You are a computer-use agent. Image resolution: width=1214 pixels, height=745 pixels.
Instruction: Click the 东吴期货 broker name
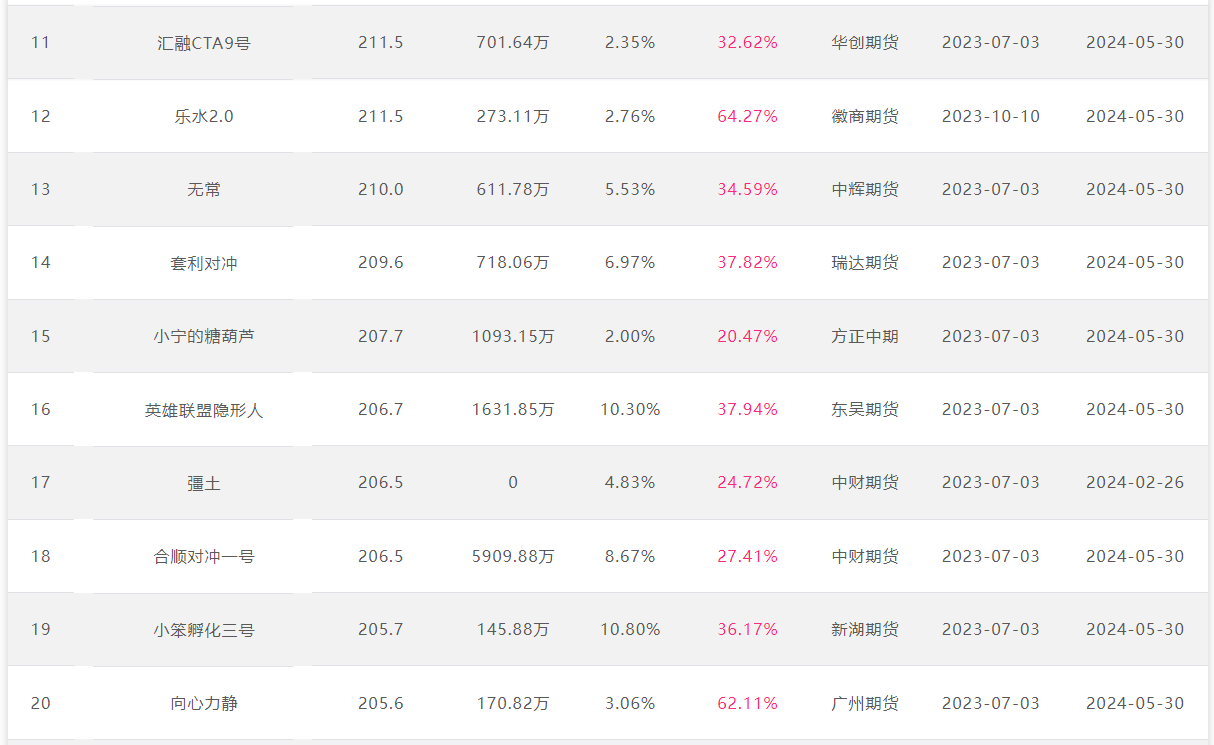(865, 409)
